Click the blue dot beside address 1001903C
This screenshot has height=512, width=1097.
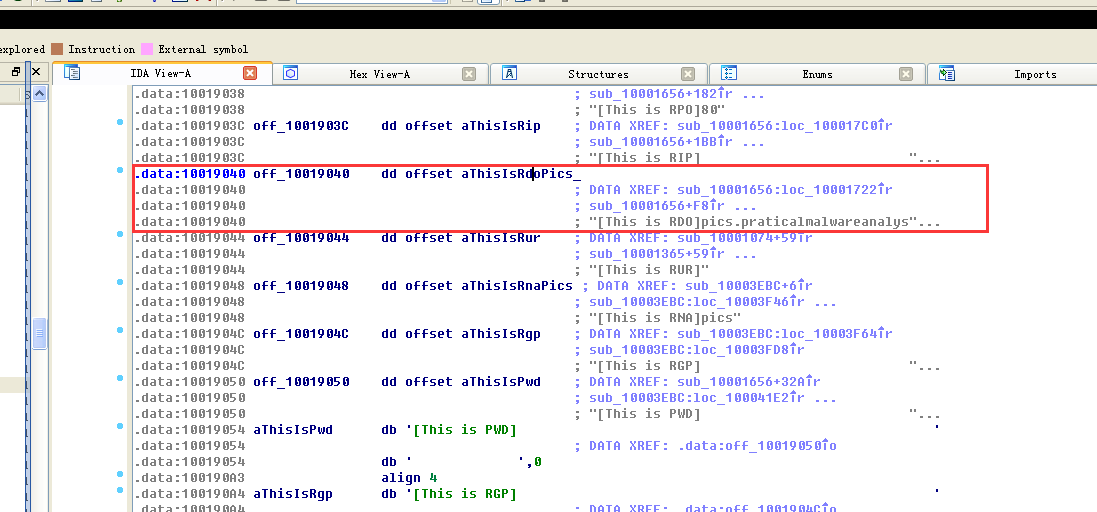120,123
